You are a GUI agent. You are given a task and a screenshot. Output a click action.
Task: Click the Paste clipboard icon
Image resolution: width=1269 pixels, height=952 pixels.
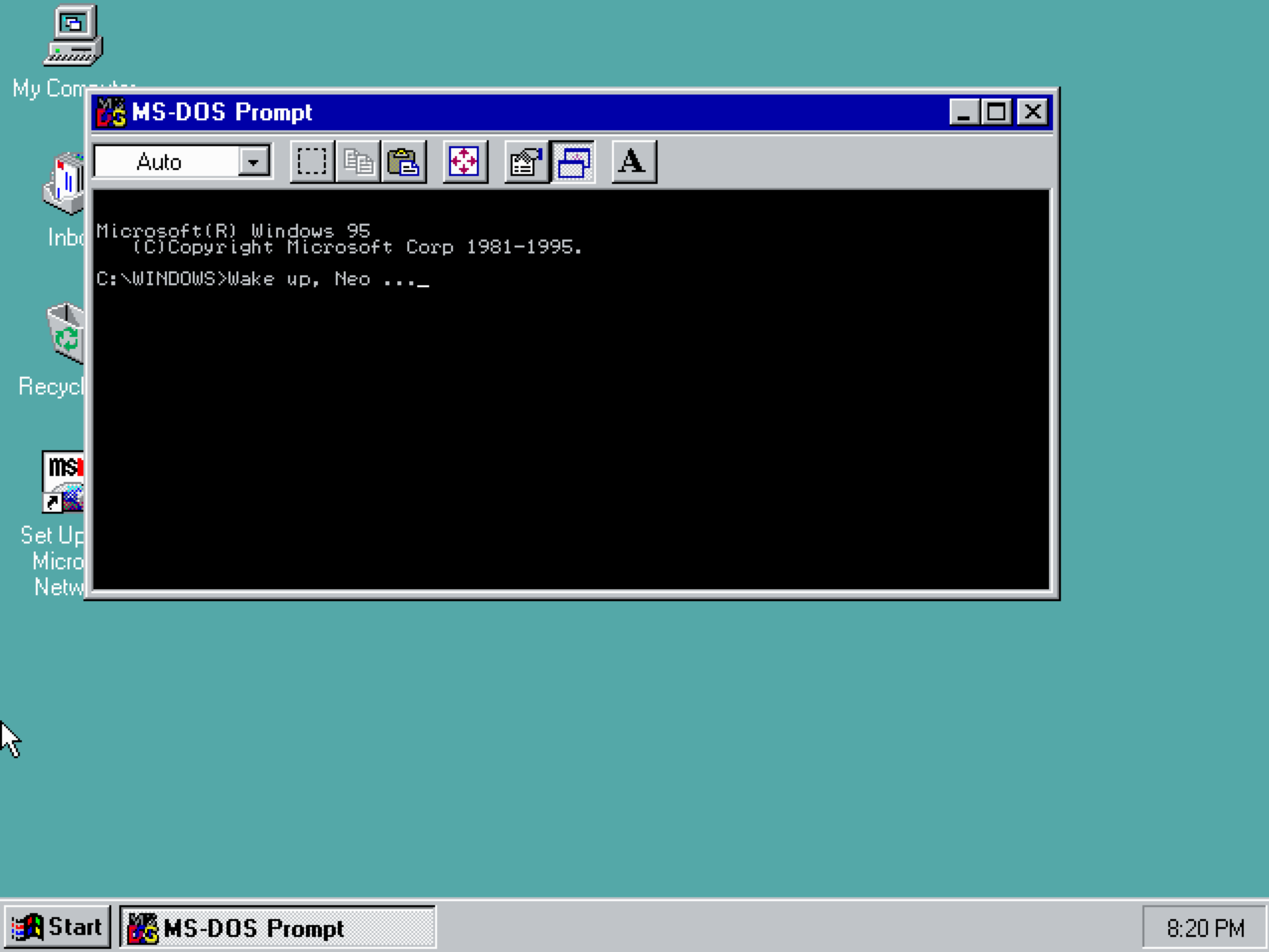tap(403, 161)
